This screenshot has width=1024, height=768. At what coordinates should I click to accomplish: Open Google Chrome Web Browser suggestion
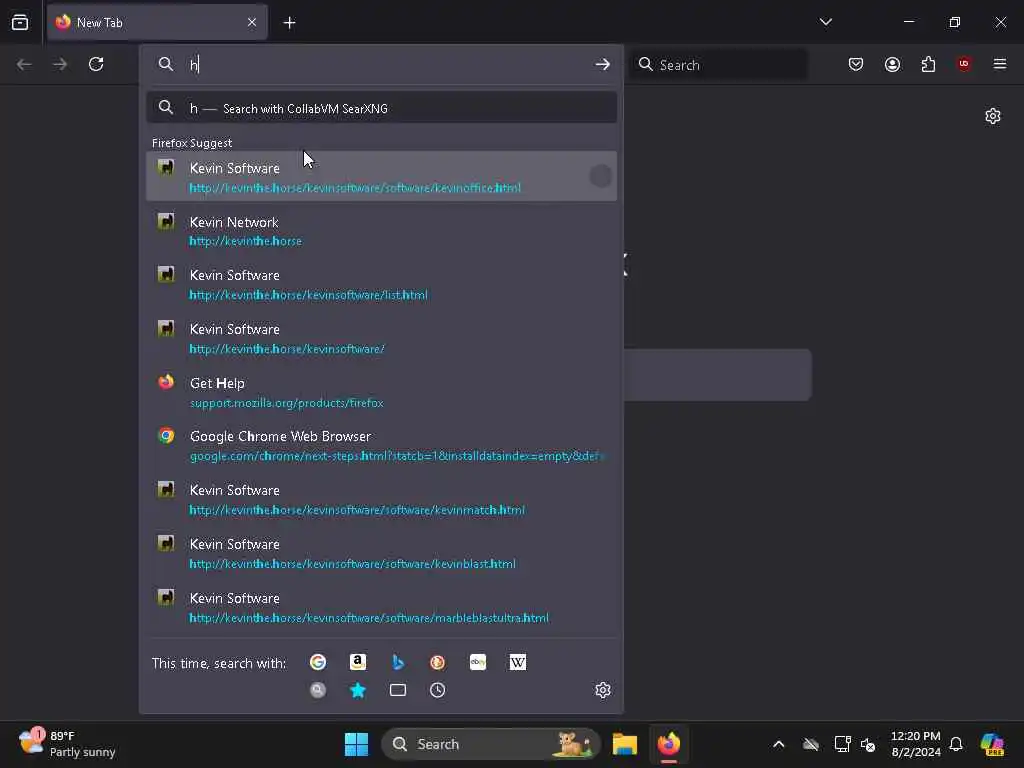pyautogui.click(x=381, y=445)
